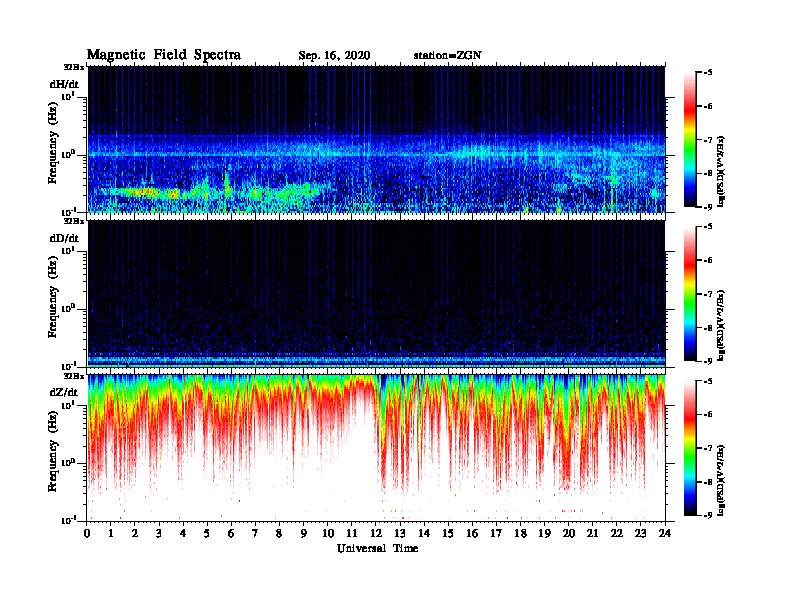Click the log(PSD) label beside dZ/dt color bar
The image size is (792, 612).
[x=721, y=480]
